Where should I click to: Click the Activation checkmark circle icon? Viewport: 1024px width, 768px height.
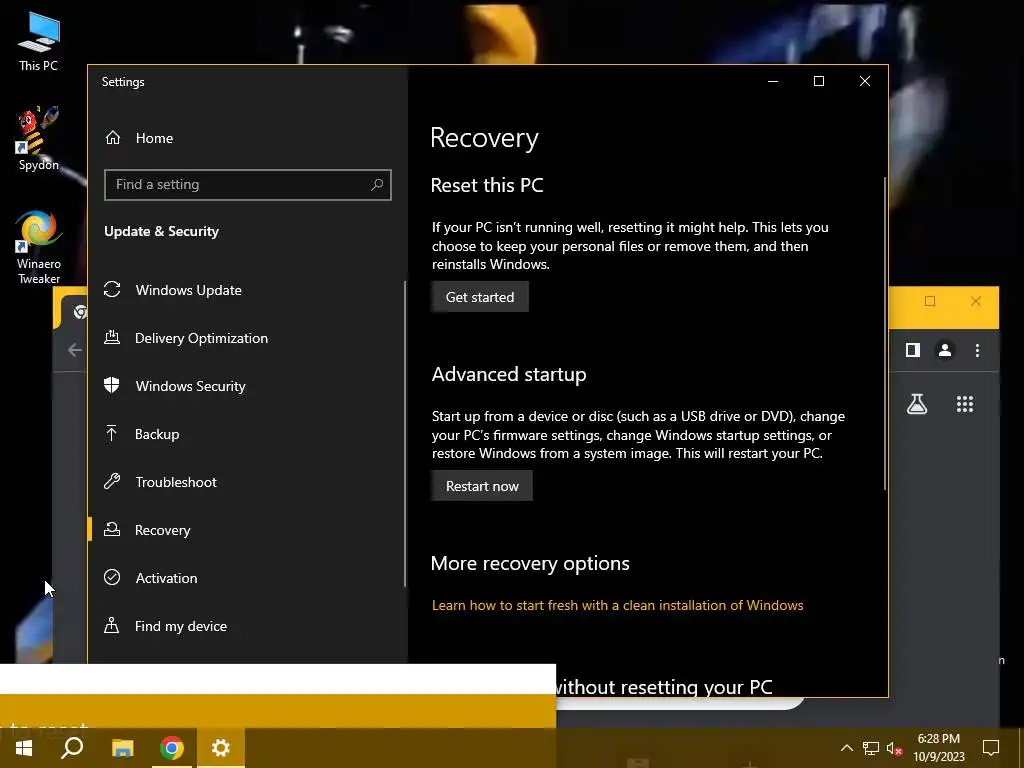[x=112, y=577]
